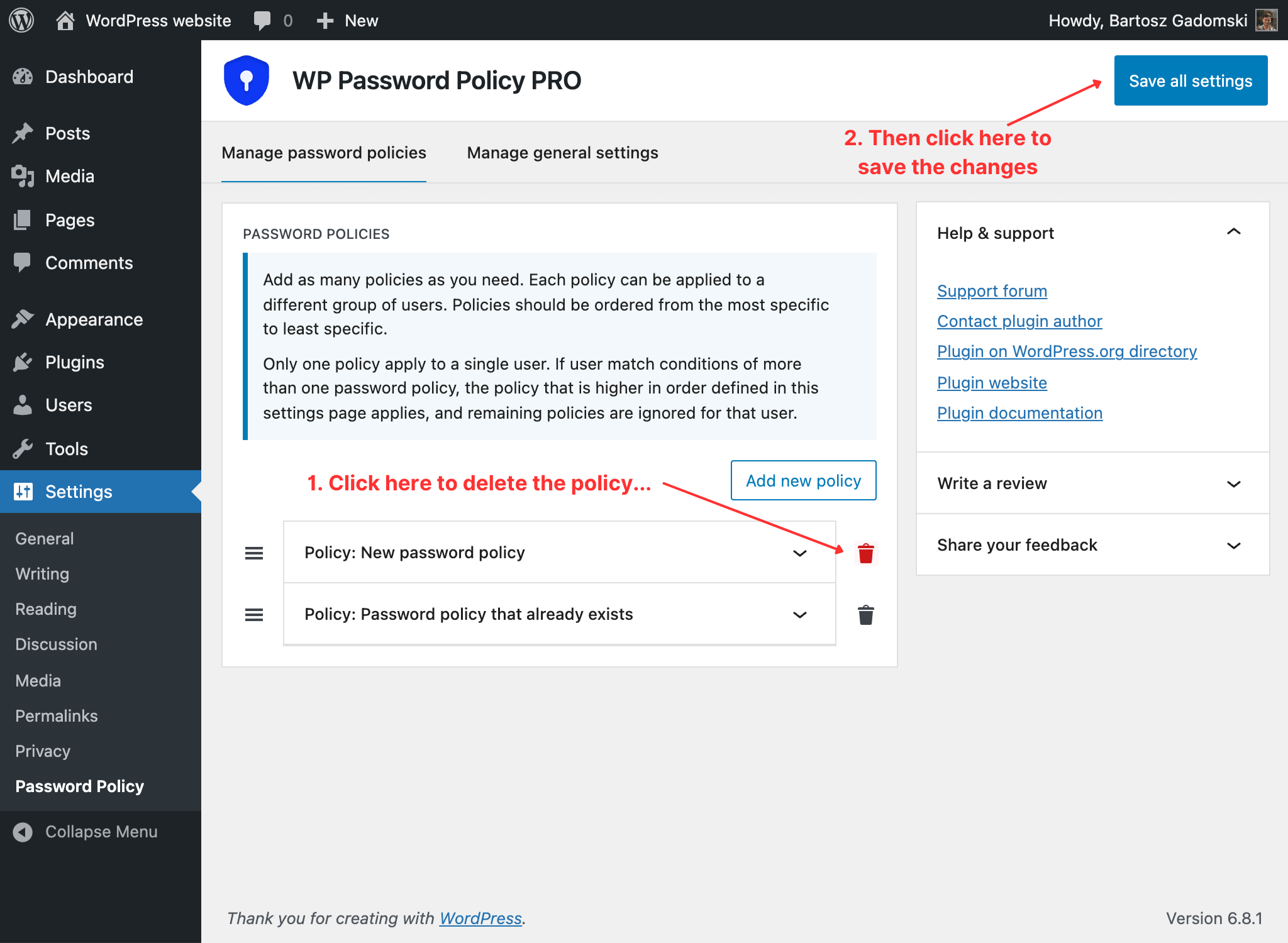The image size is (1288, 943).
Task: Click the WP Password Policy PRO shield logo
Action: coord(247,80)
